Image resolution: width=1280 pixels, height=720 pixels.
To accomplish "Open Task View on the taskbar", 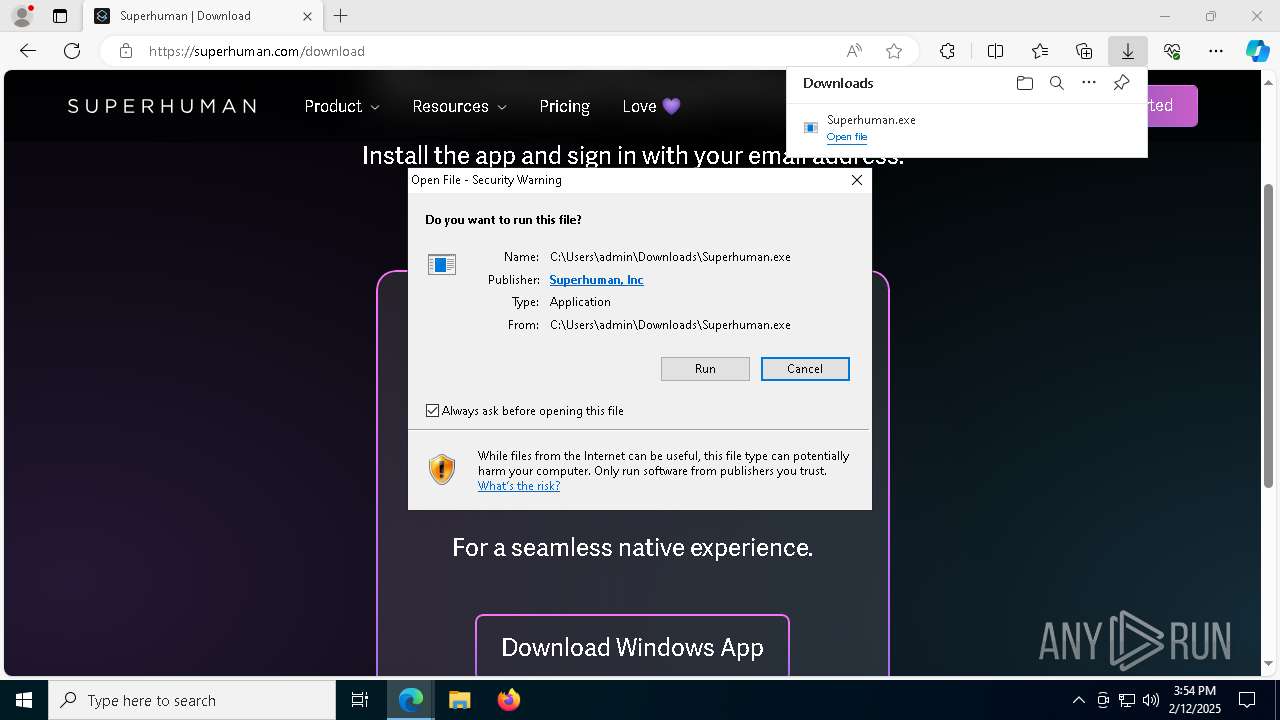I will (x=360, y=700).
